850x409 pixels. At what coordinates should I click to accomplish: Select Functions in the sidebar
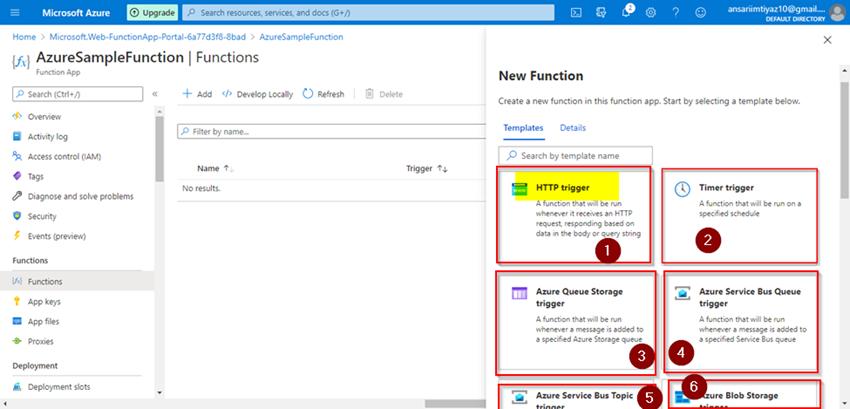(x=77, y=282)
